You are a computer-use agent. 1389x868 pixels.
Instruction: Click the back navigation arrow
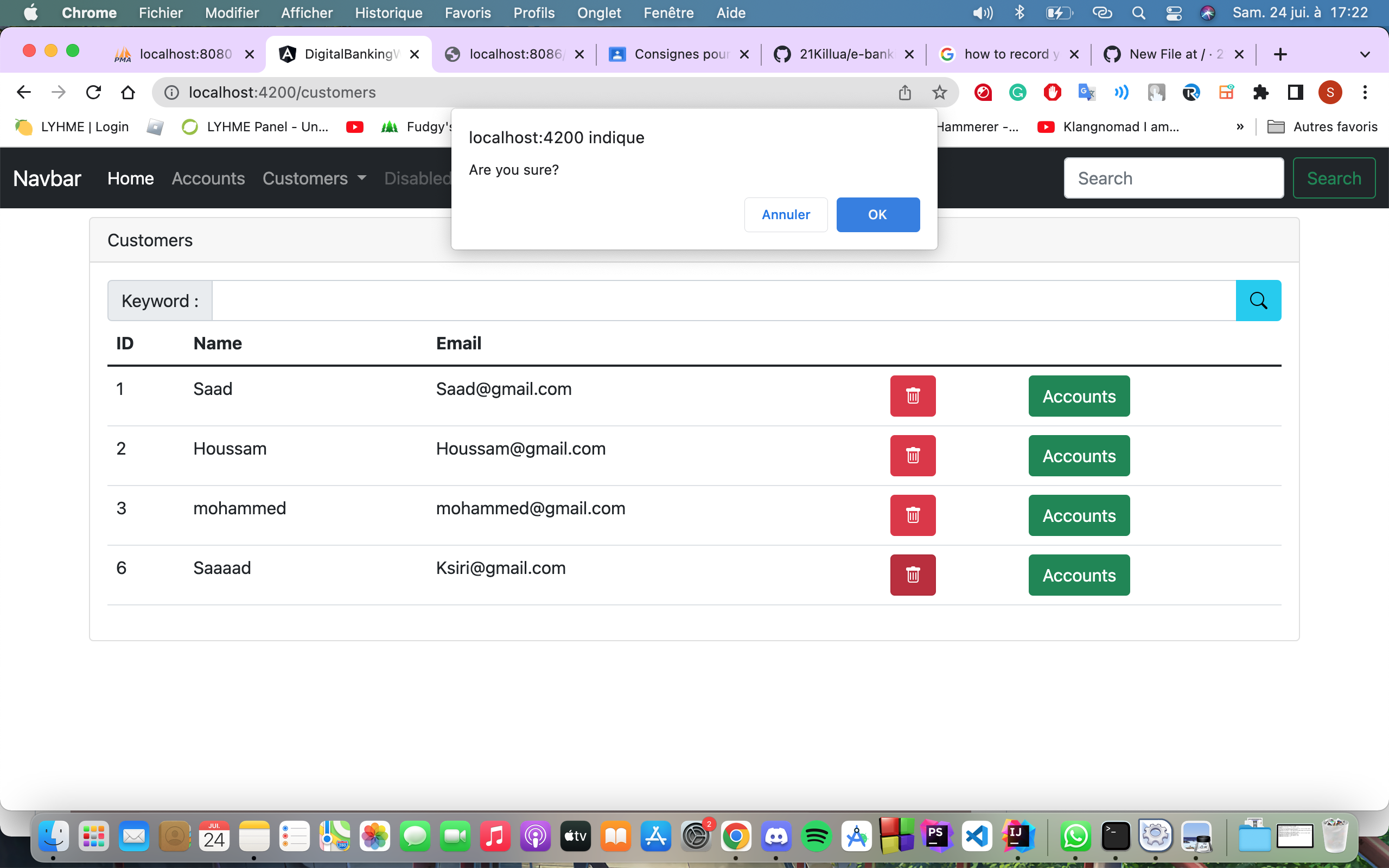click(x=23, y=92)
